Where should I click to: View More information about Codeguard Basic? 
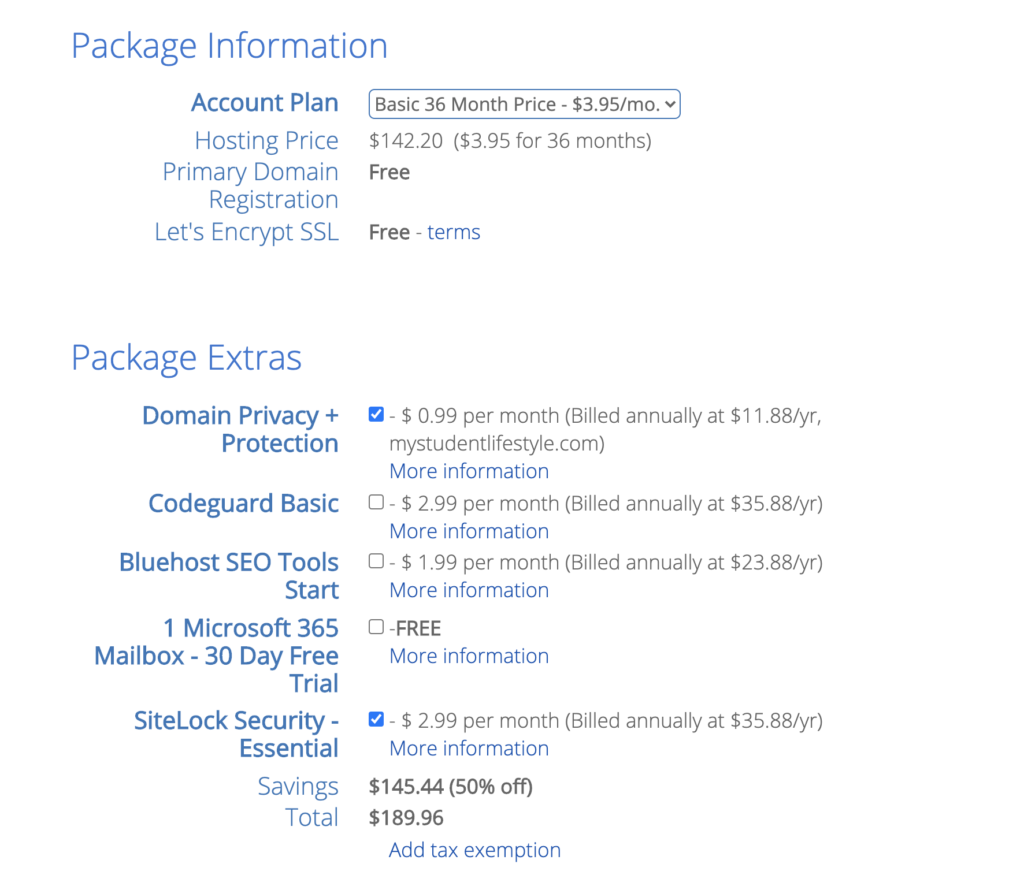tap(469, 531)
